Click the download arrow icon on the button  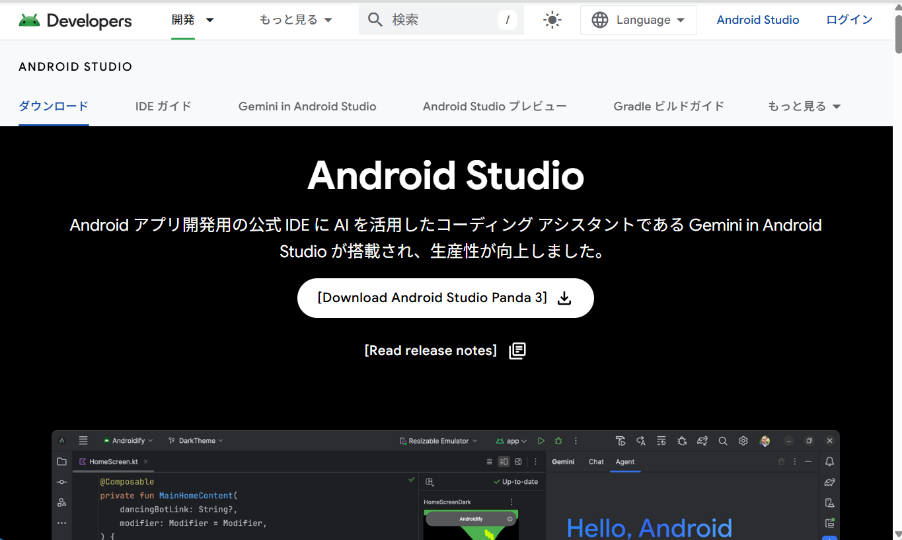tap(564, 298)
